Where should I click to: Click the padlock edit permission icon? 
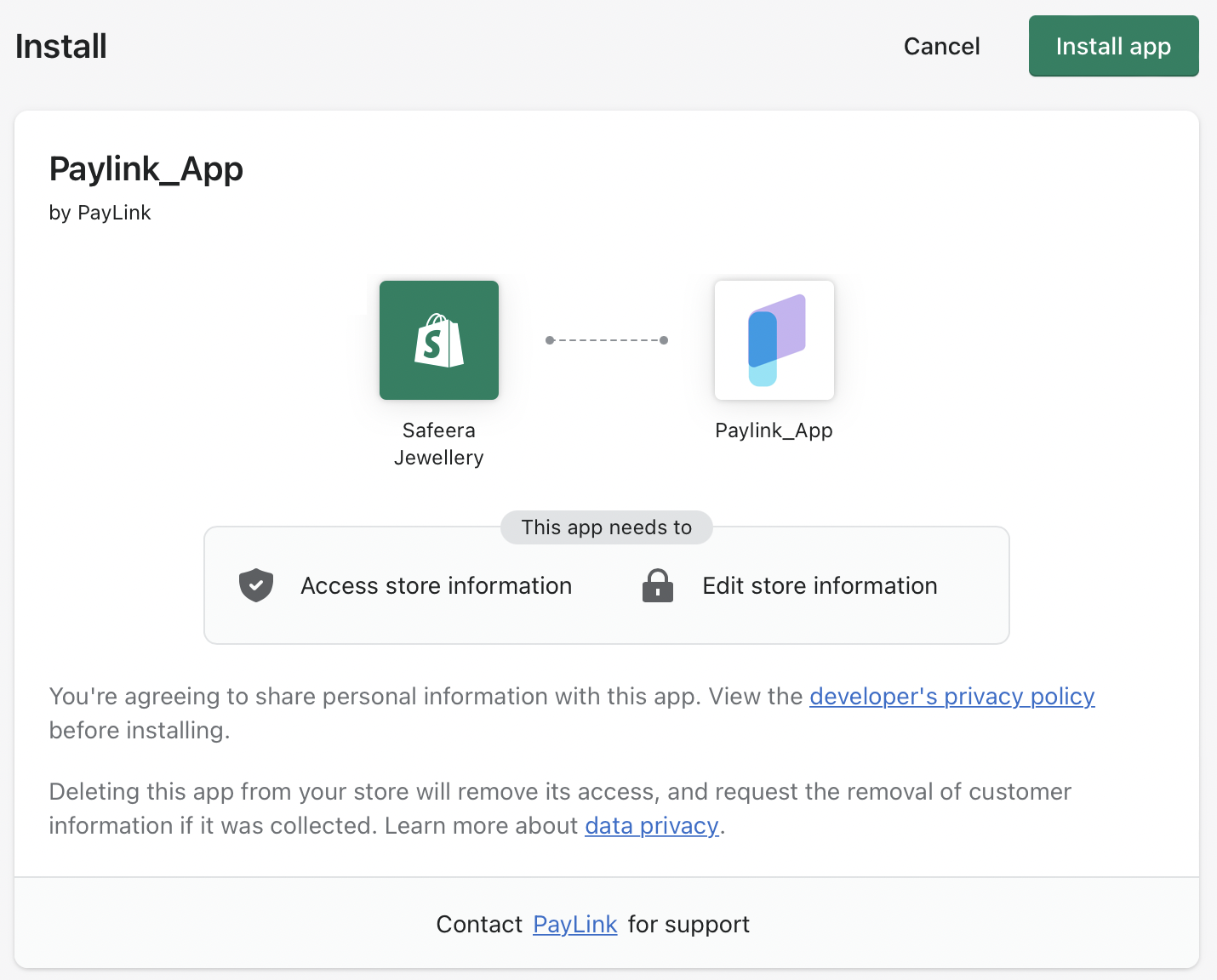657,585
